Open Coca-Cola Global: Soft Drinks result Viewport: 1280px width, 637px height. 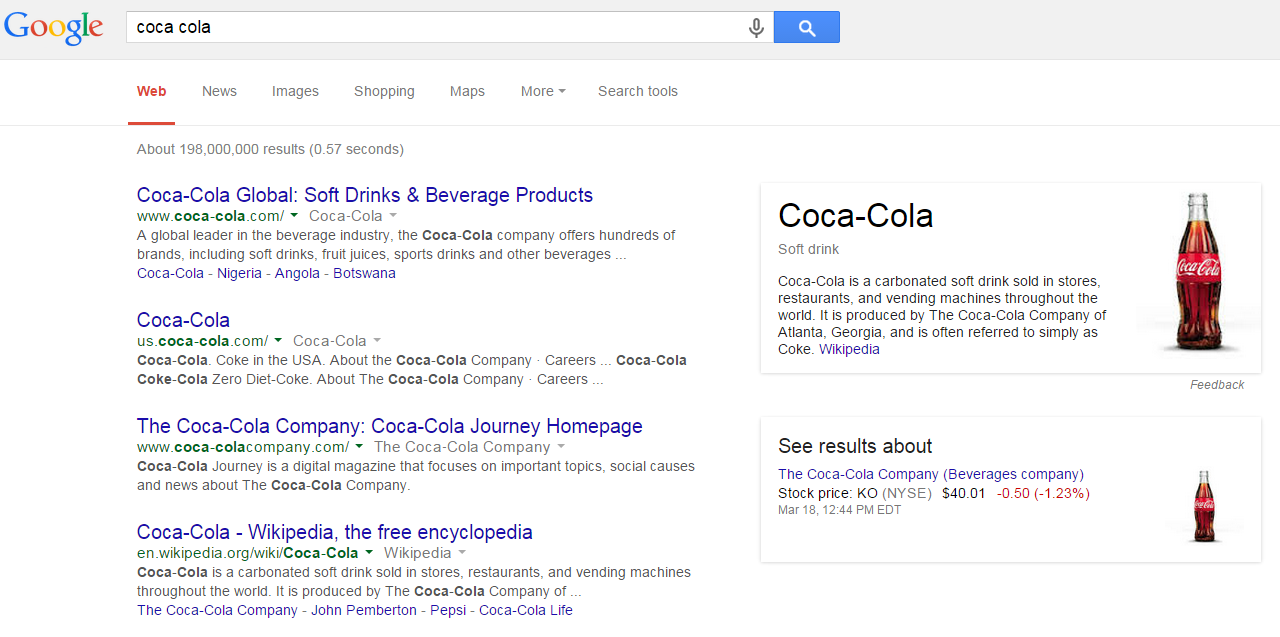[x=364, y=195]
